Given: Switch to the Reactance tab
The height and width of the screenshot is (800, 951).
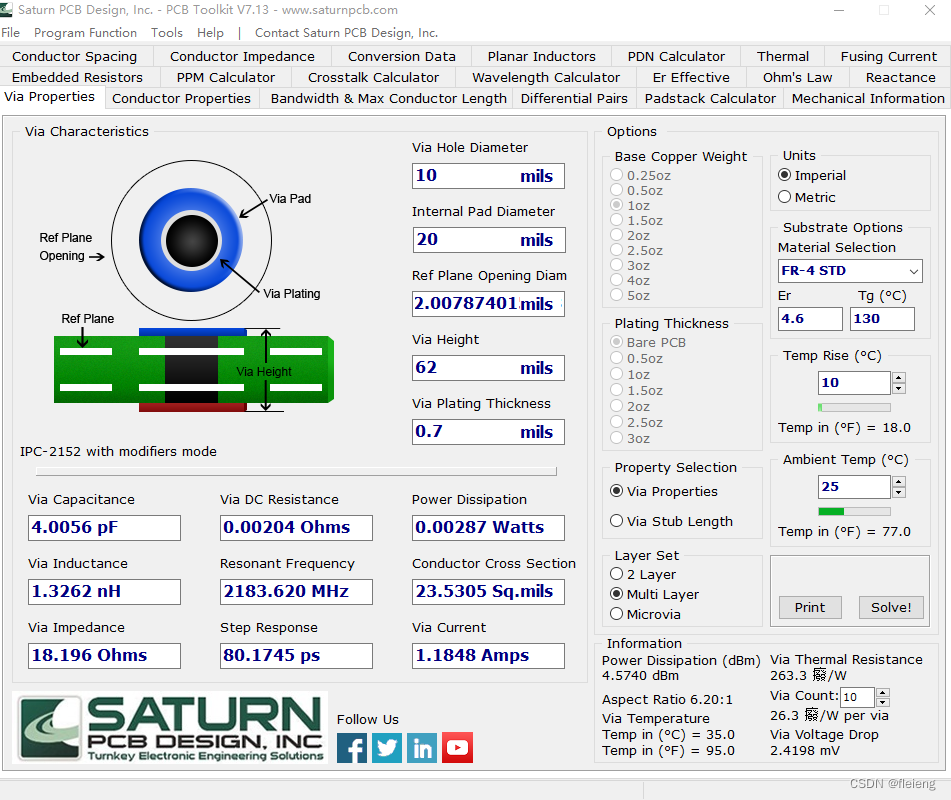Looking at the screenshot, I should (901, 78).
